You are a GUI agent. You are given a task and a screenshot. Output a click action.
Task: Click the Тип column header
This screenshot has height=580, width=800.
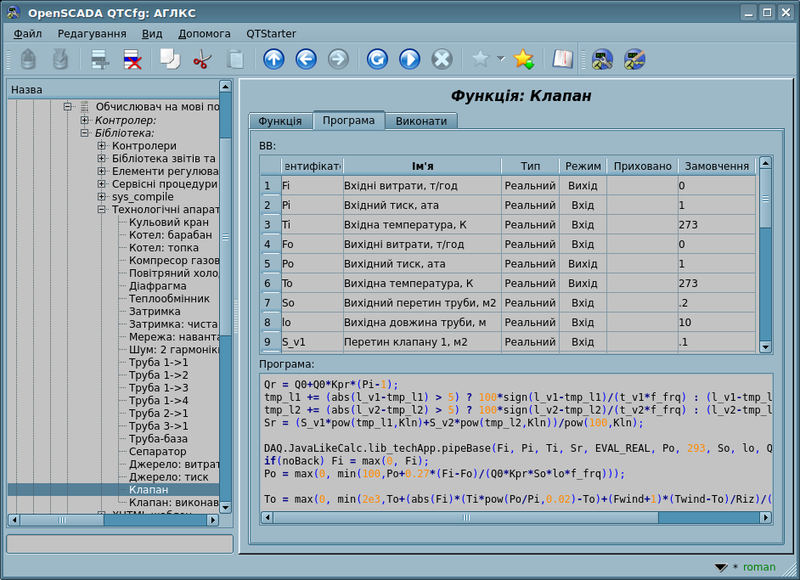(531, 166)
